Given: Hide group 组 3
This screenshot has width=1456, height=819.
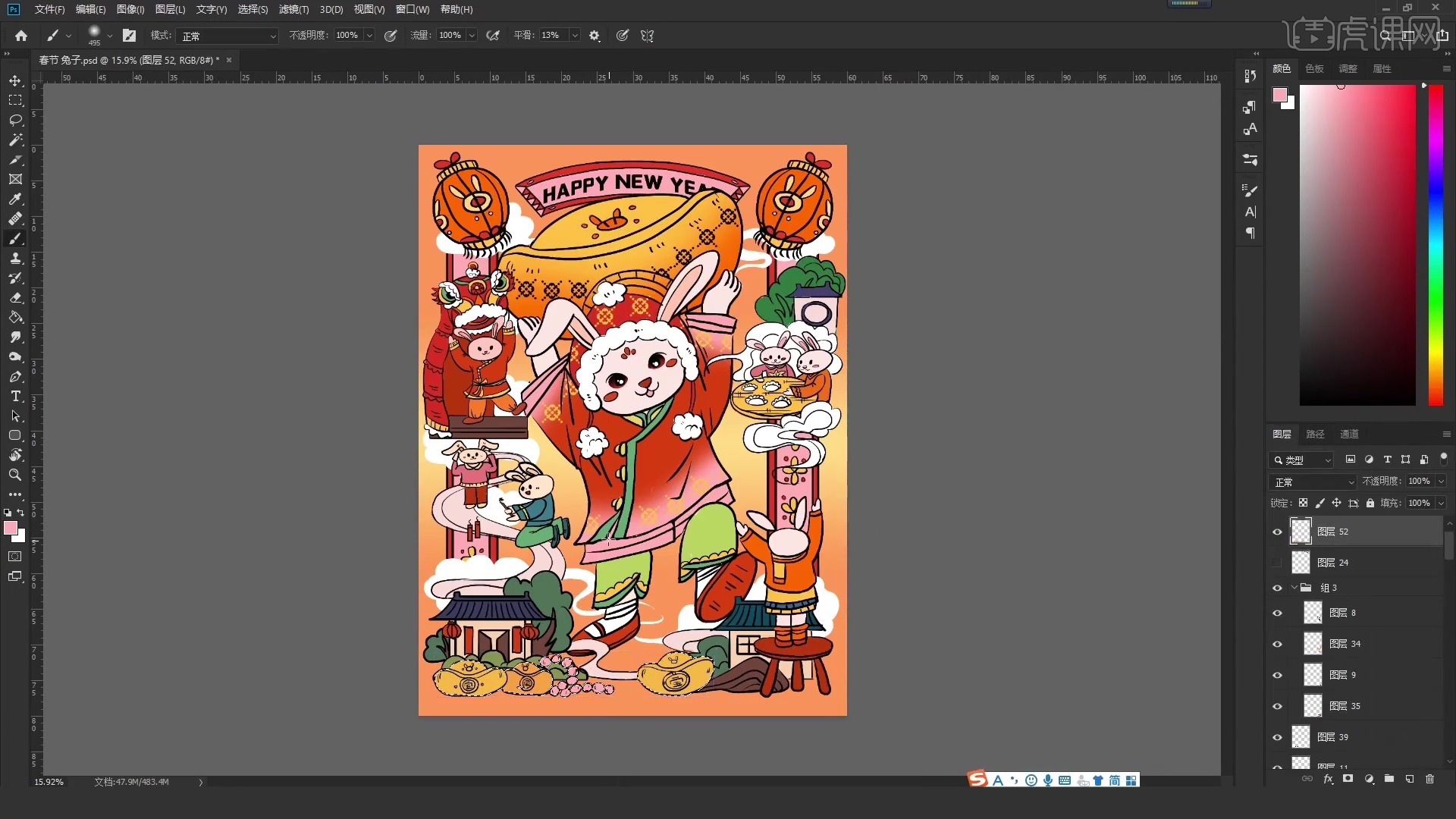Looking at the screenshot, I should [x=1277, y=588].
